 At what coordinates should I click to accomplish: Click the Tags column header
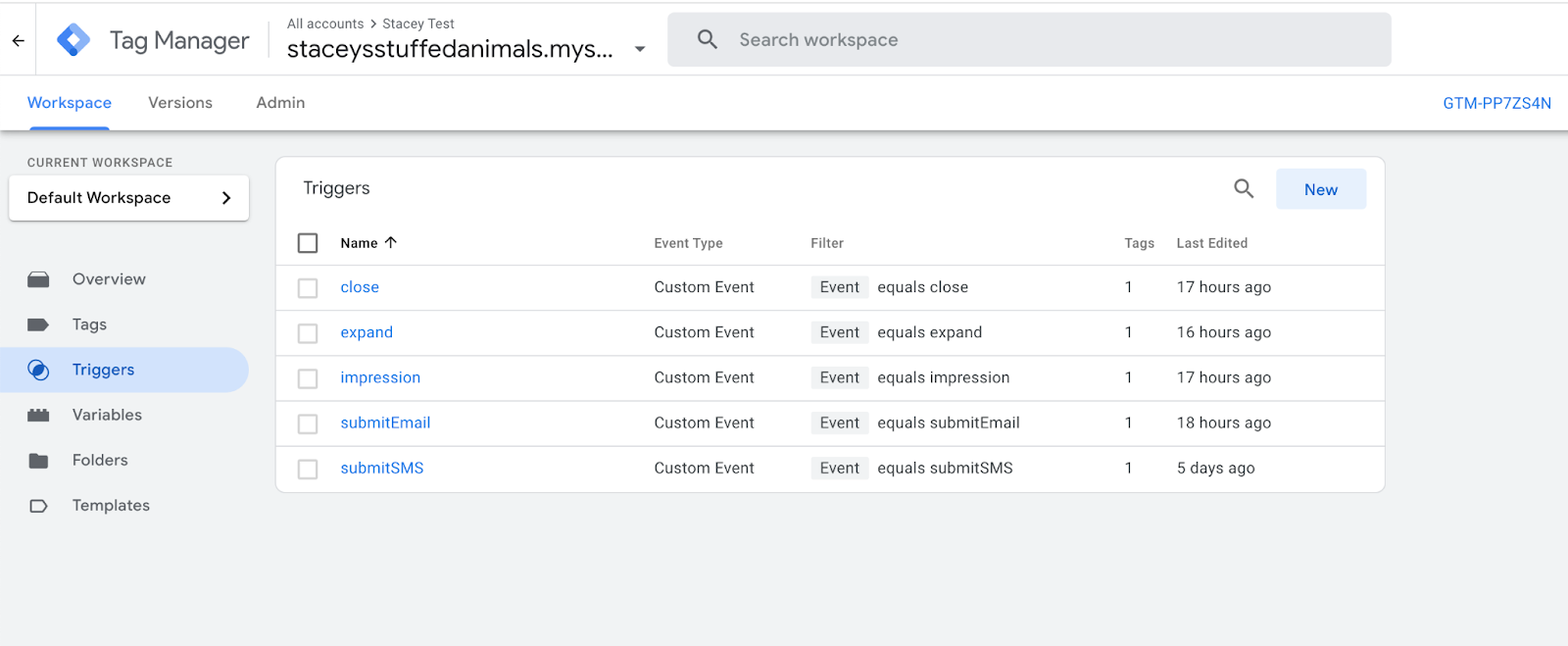point(1139,243)
